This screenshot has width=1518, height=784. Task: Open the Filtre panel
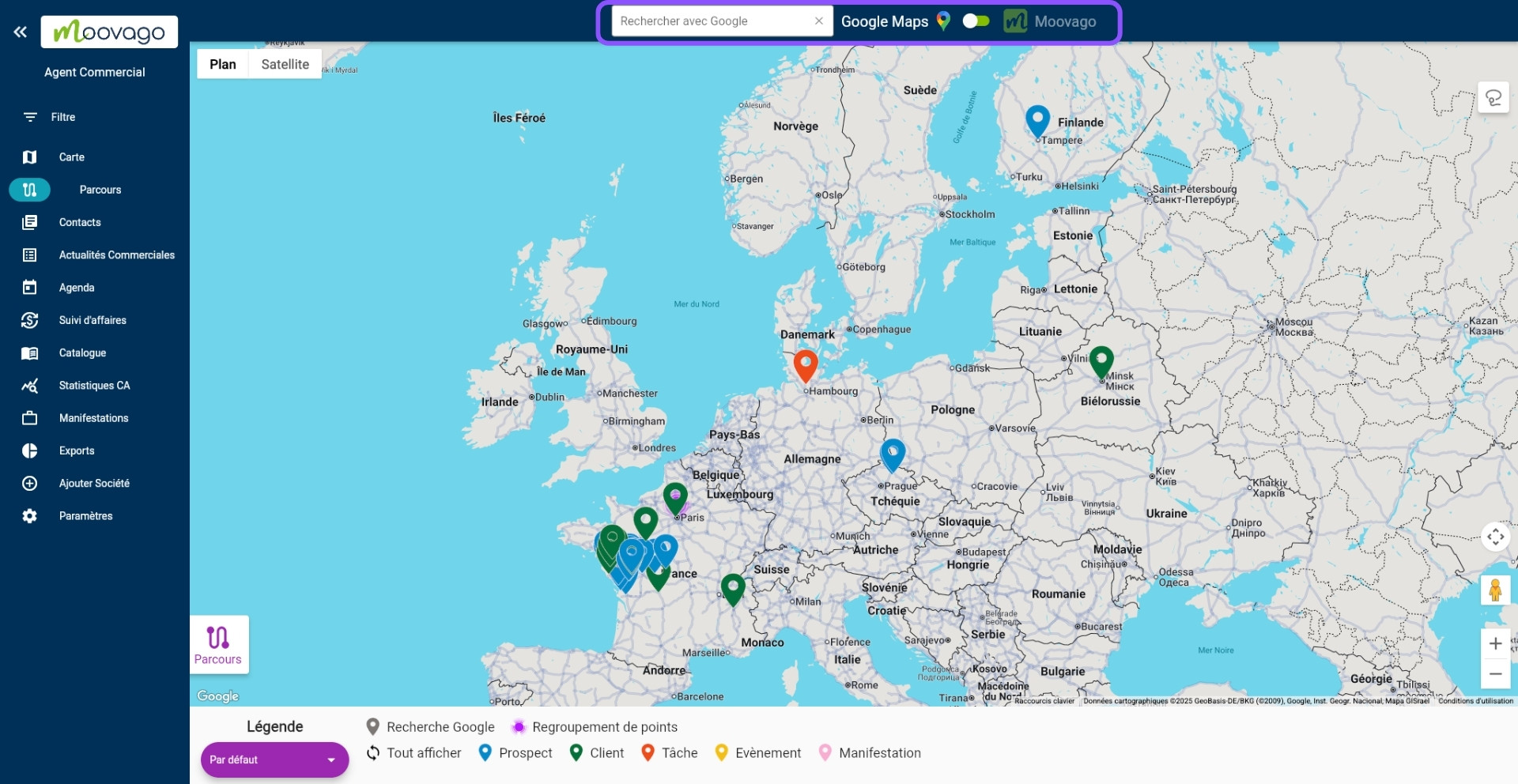[x=62, y=116]
